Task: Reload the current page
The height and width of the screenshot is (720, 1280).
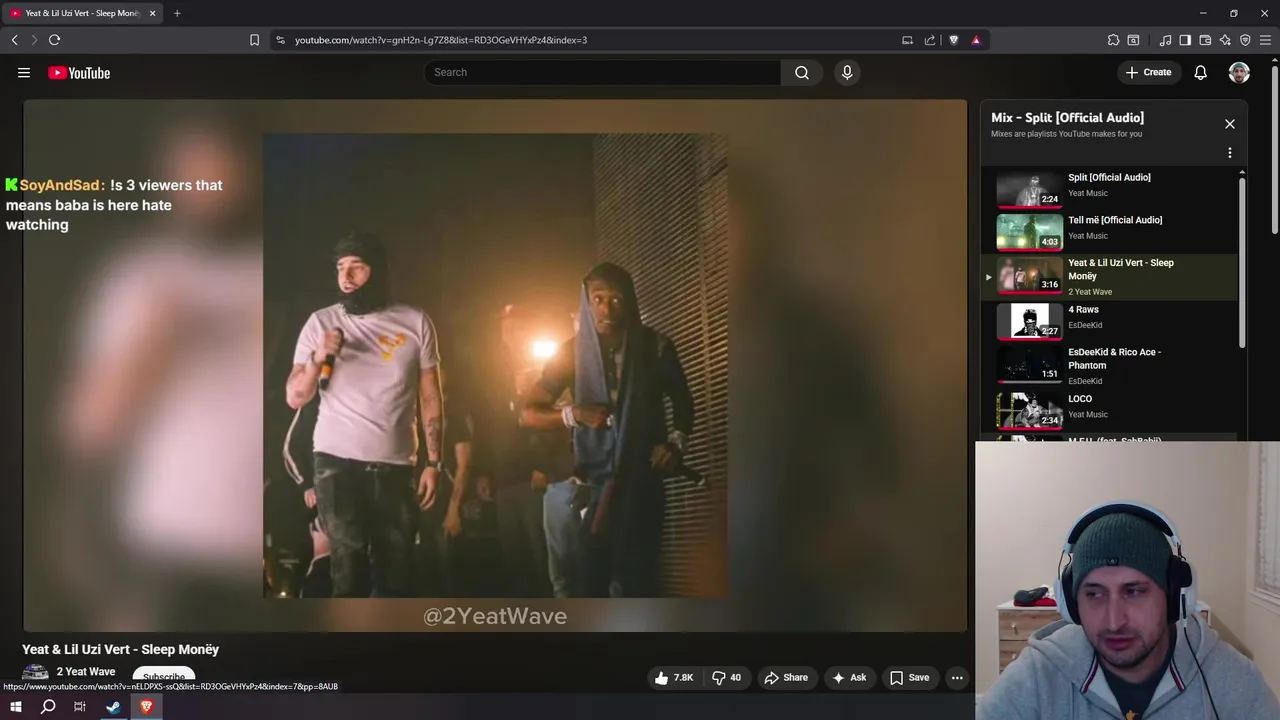Action: pos(54,40)
